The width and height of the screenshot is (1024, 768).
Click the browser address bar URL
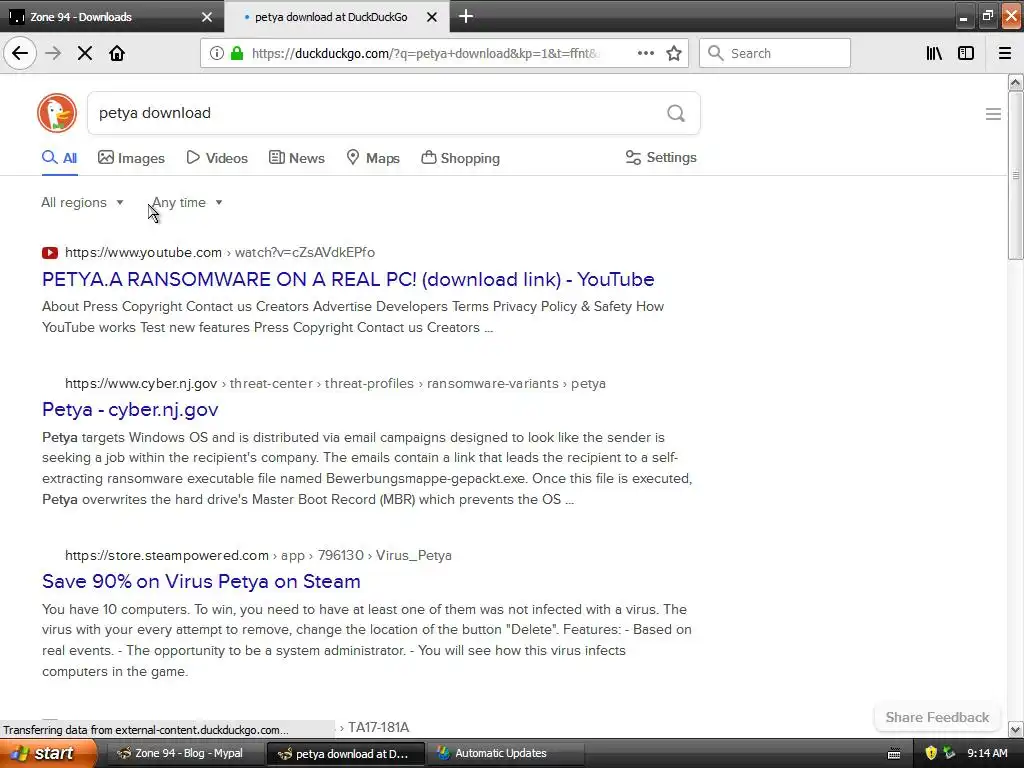[425, 54]
